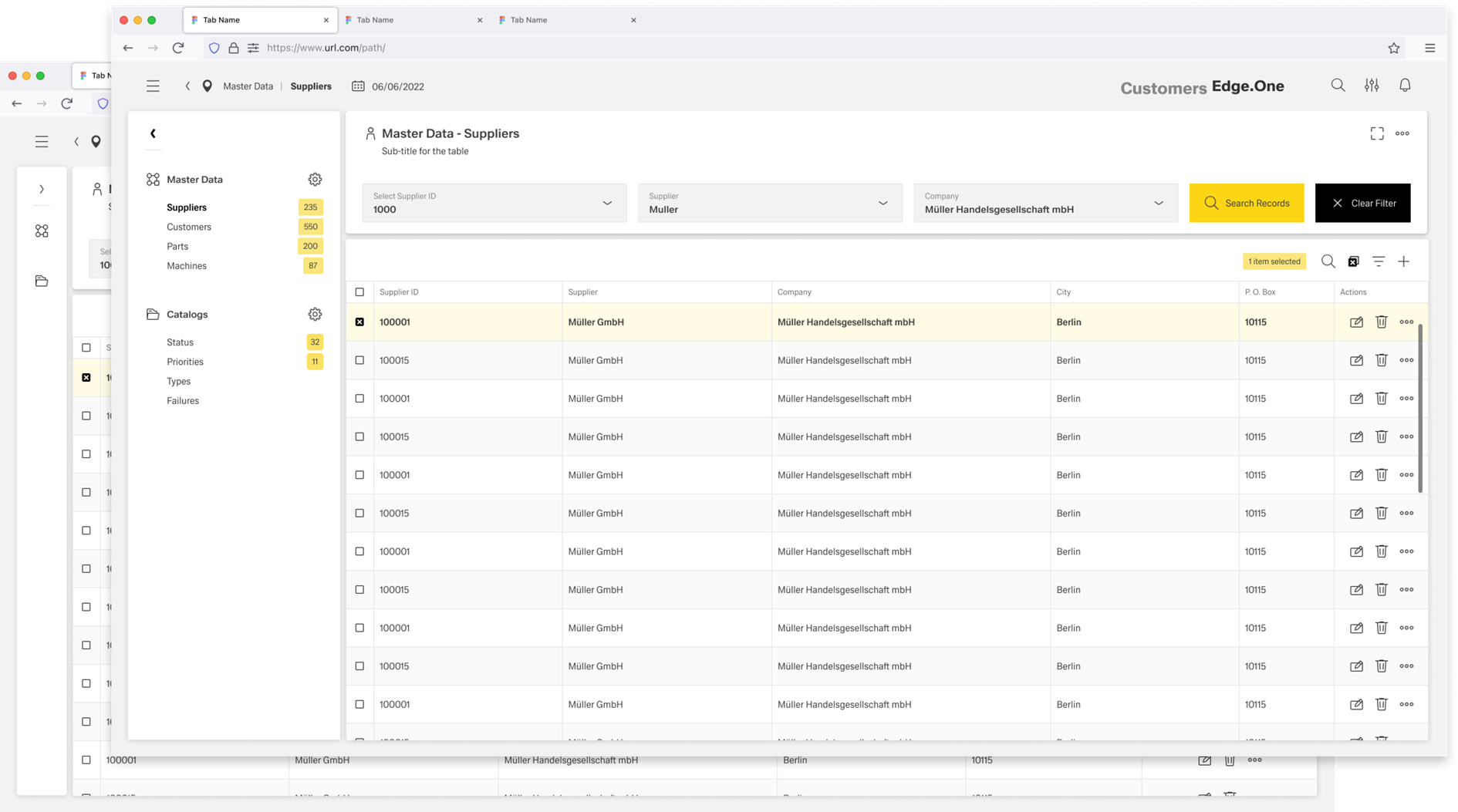This screenshot has width=1458, height=812.
Task: Click the table toolbar search magnifier
Action: click(x=1328, y=261)
